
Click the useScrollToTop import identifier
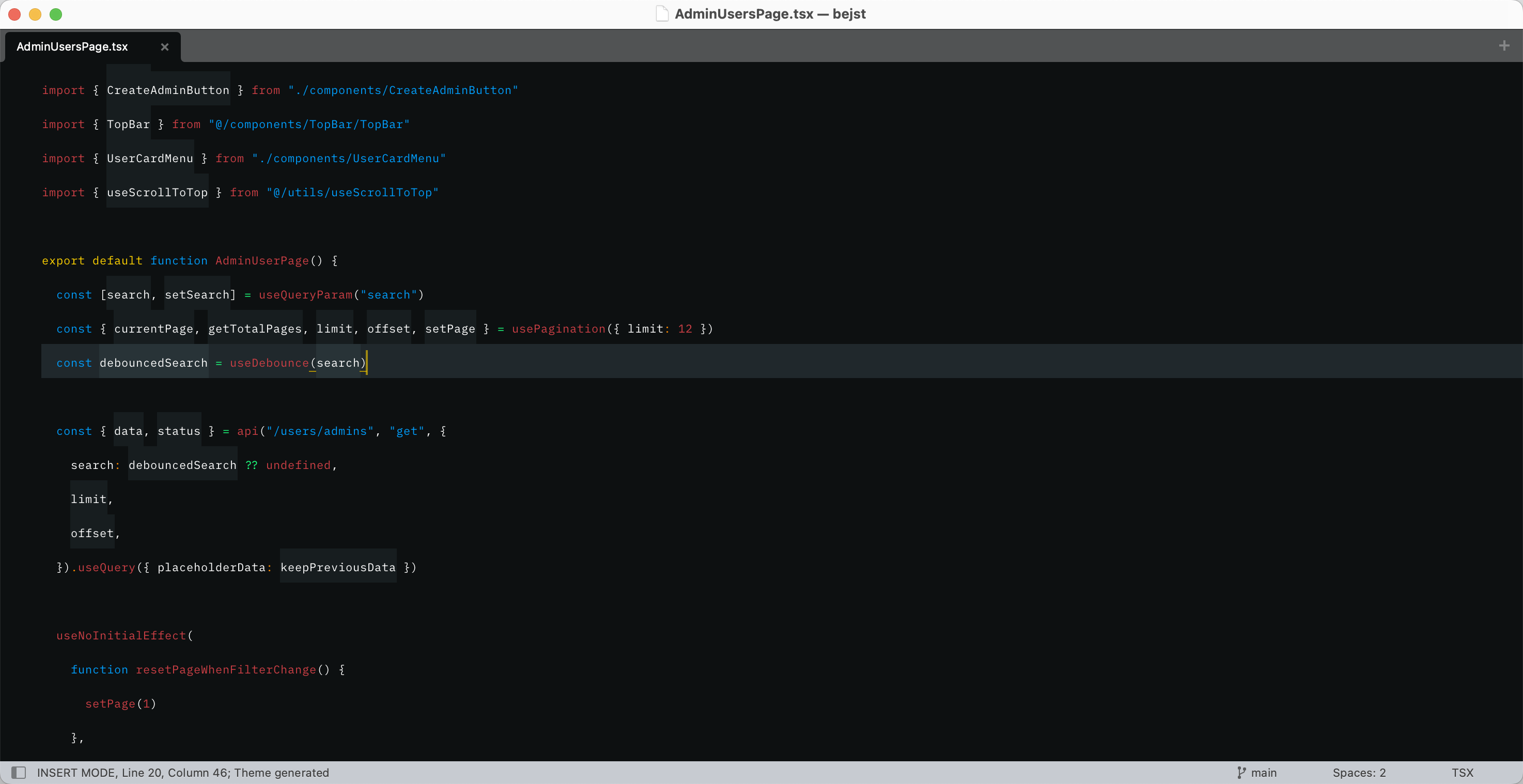point(157,192)
